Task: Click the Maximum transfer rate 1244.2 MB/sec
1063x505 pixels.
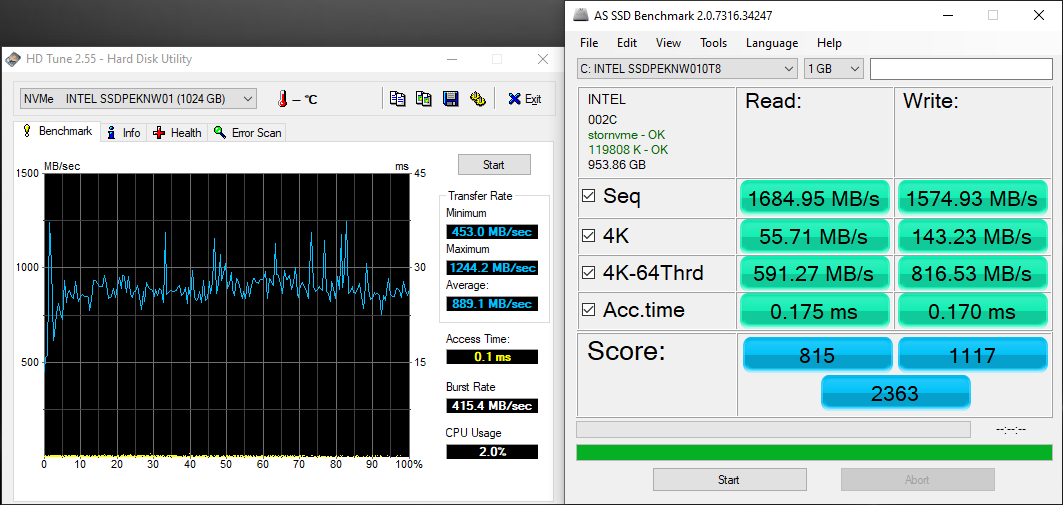Action: pyautogui.click(x=492, y=268)
